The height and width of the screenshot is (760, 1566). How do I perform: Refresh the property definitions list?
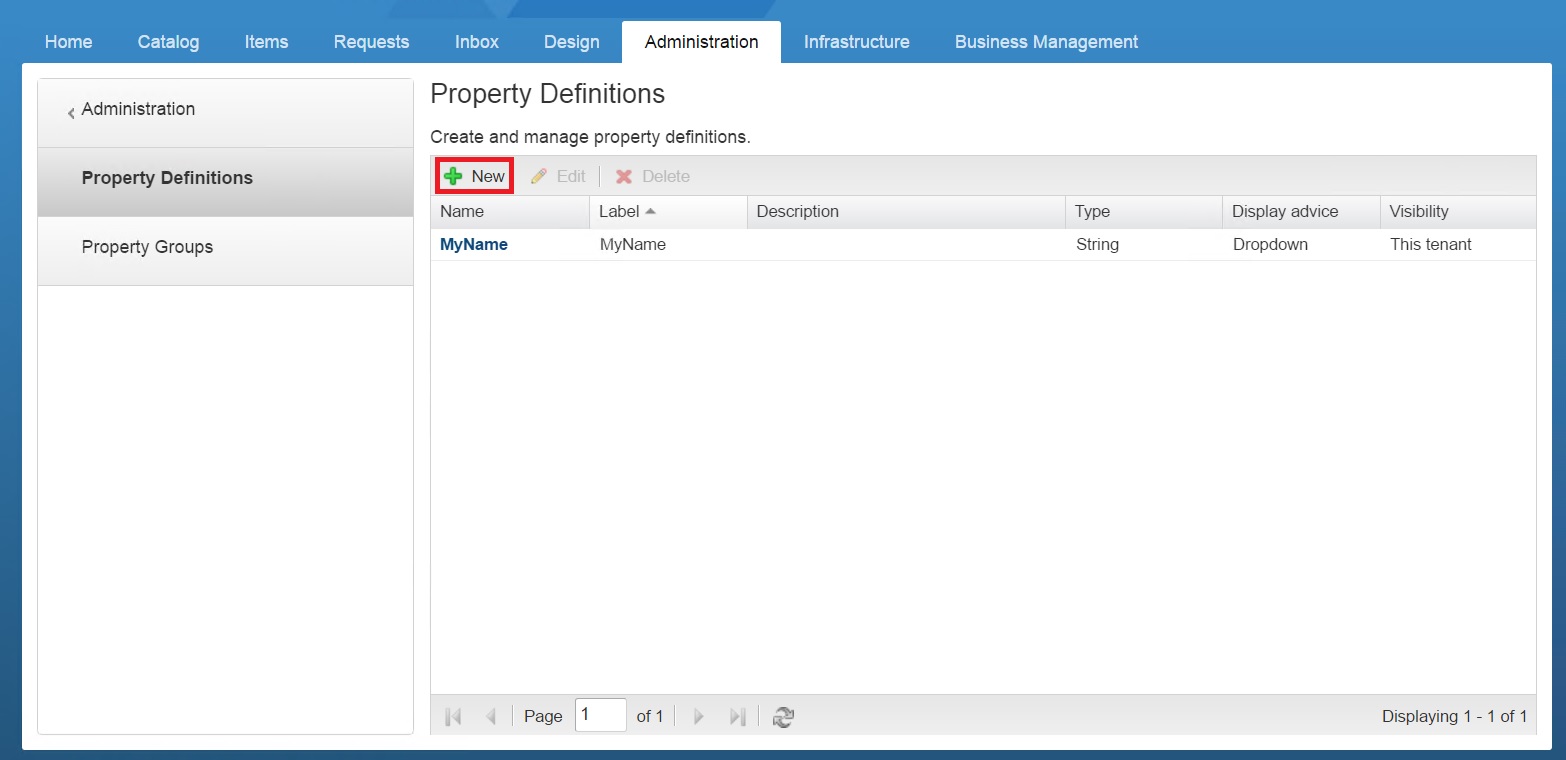(783, 716)
